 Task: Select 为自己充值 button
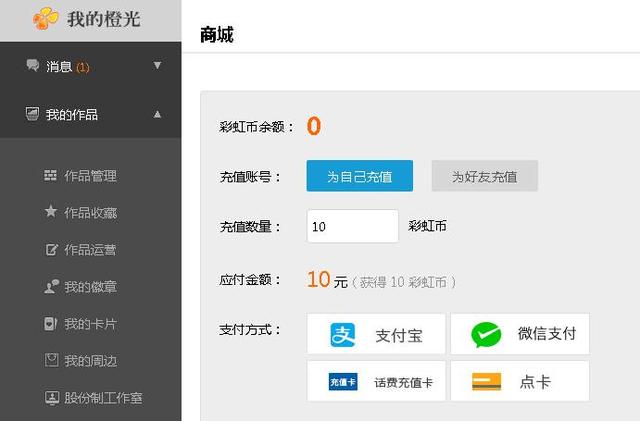click(x=360, y=176)
